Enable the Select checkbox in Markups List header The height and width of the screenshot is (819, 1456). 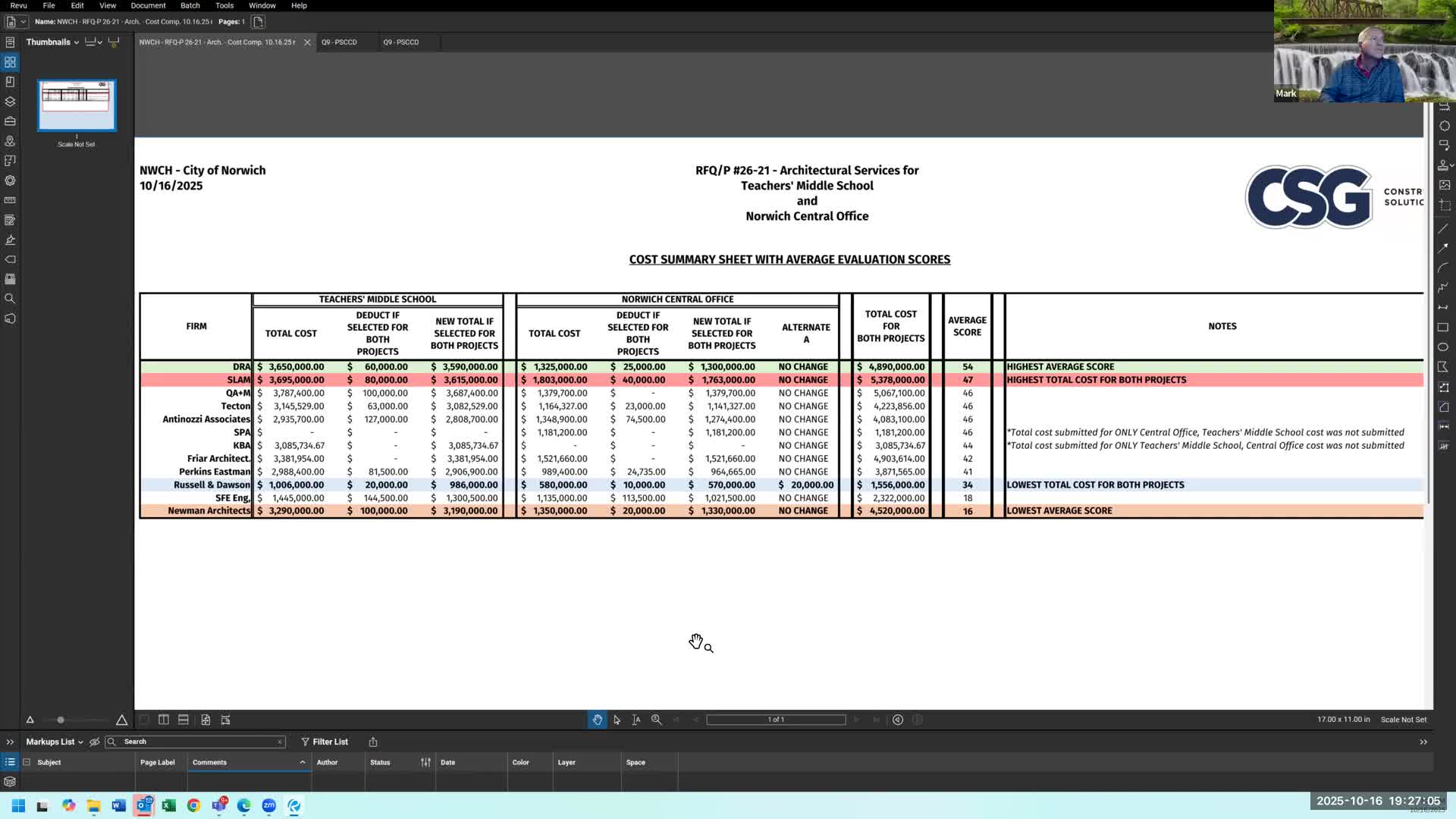26,762
